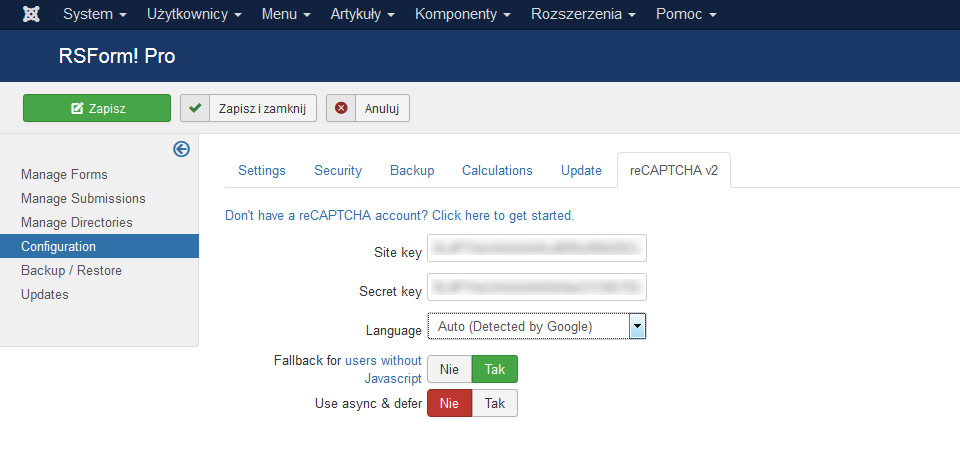The height and width of the screenshot is (450, 960).
Task: Open the Pomoc menu
Action: click(x=686, y=14)
